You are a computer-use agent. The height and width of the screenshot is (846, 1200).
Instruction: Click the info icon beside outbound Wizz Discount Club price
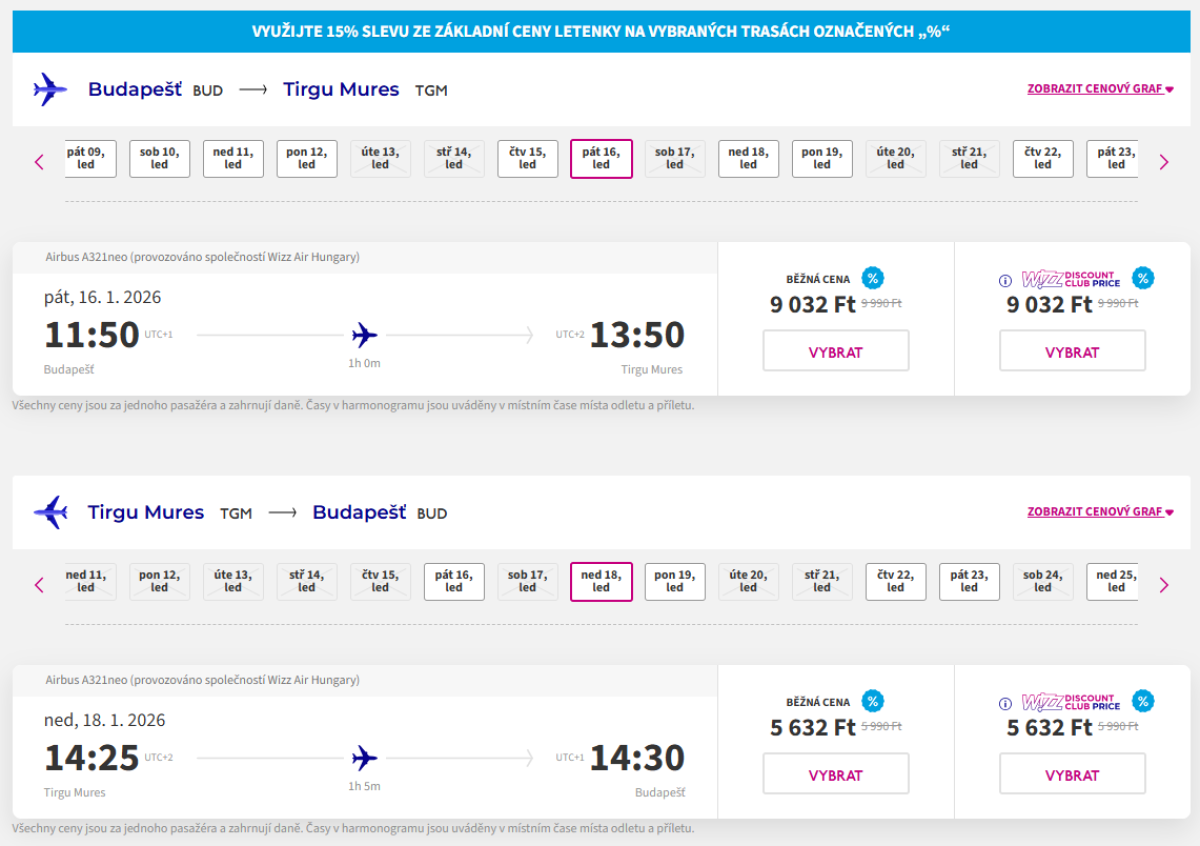[x=1006, y=281]
